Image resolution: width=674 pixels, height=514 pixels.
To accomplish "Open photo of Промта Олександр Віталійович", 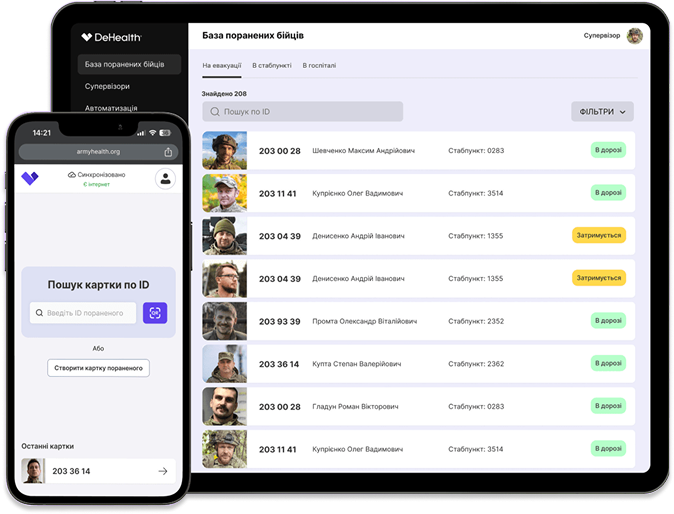I will [x=225, y=321].
